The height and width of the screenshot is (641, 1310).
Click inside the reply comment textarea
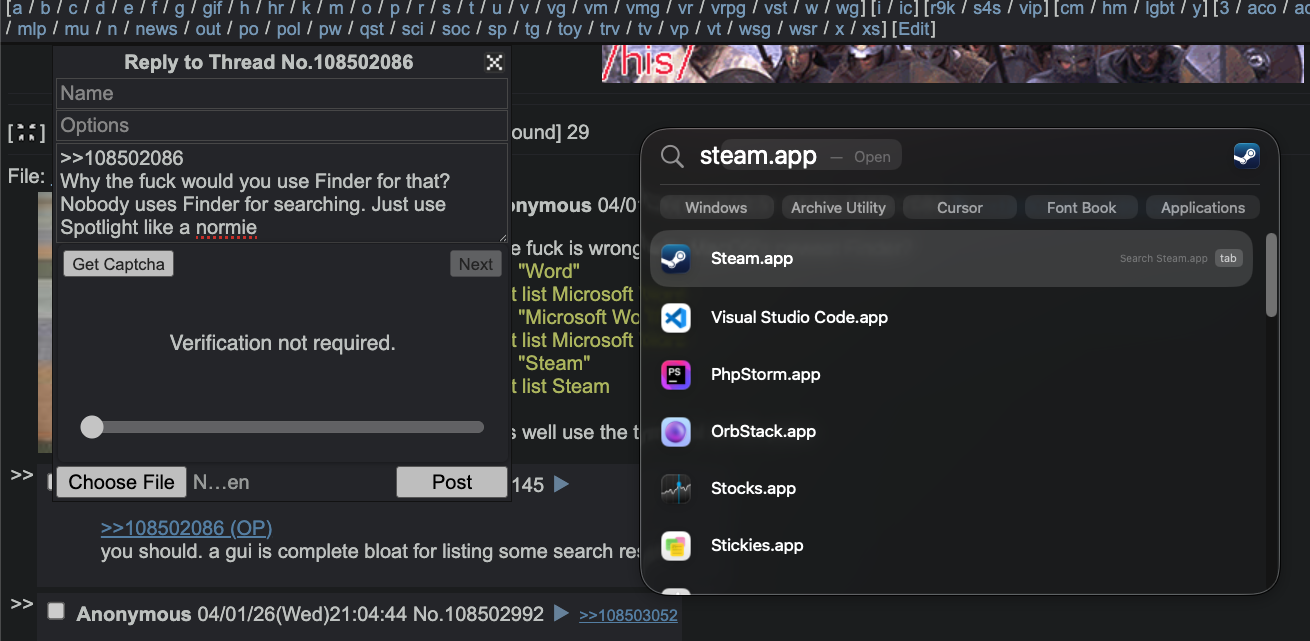[282, 193]
